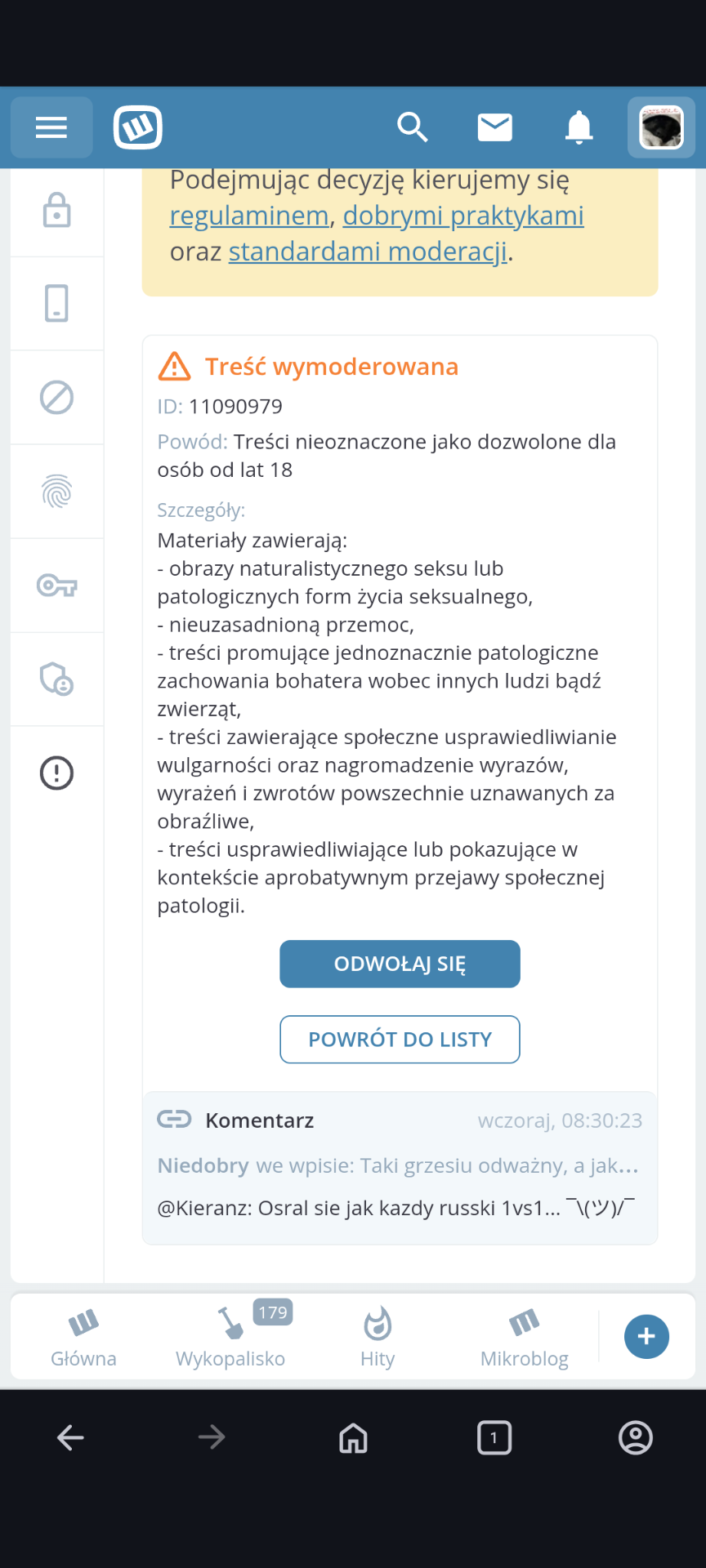Open the regulaminem link

pyautogui.click(x=248, y=216)
